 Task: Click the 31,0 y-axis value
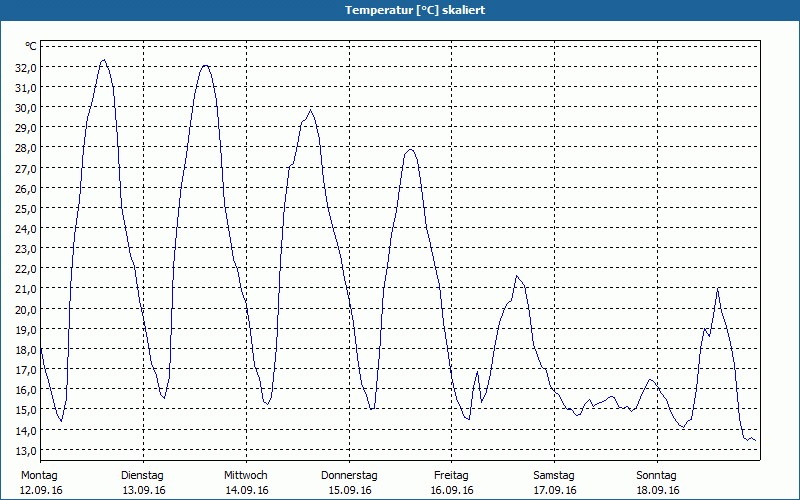click(26, 88)
